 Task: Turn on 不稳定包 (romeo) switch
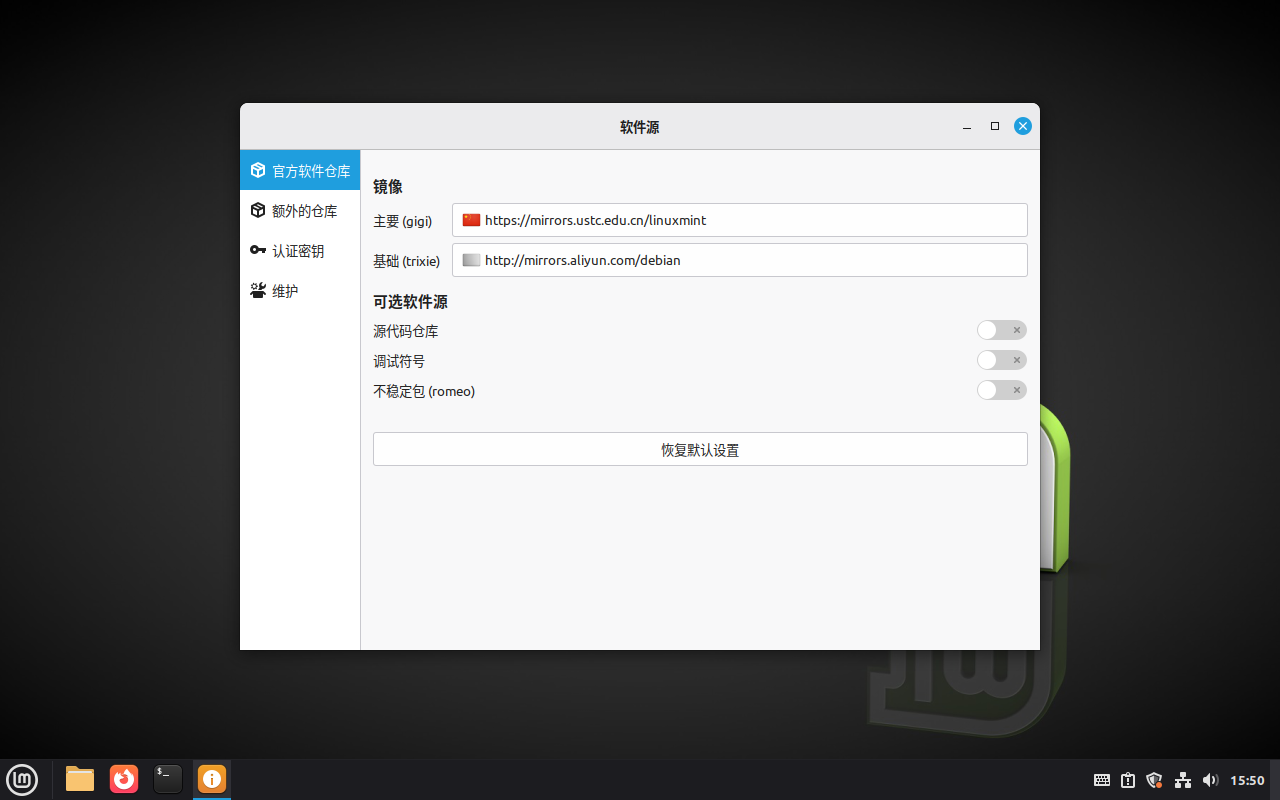pos(1002,390)
